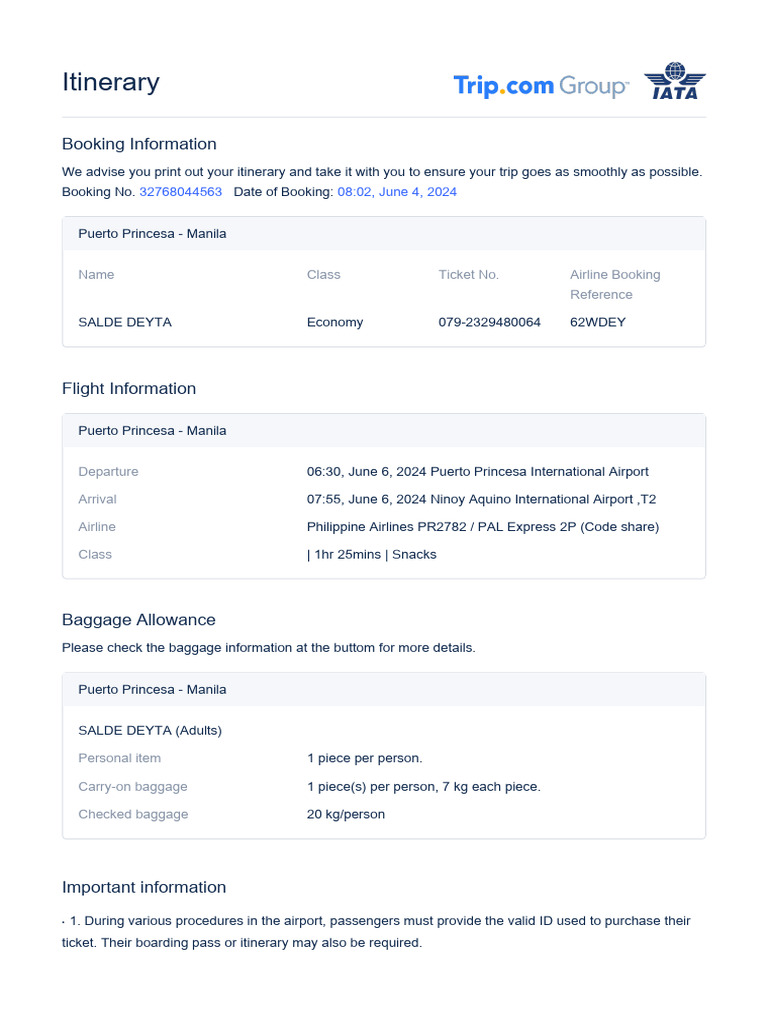Viewport: 768px width, 1024px height.
Task: Select the Booking Information heading
Action: (x=139, y=144)
